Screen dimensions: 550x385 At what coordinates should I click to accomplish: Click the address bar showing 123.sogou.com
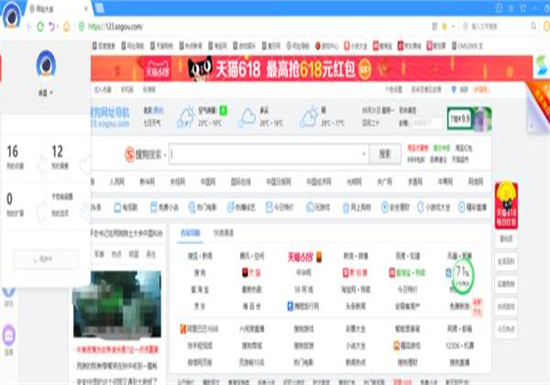(x=116, y=27)
